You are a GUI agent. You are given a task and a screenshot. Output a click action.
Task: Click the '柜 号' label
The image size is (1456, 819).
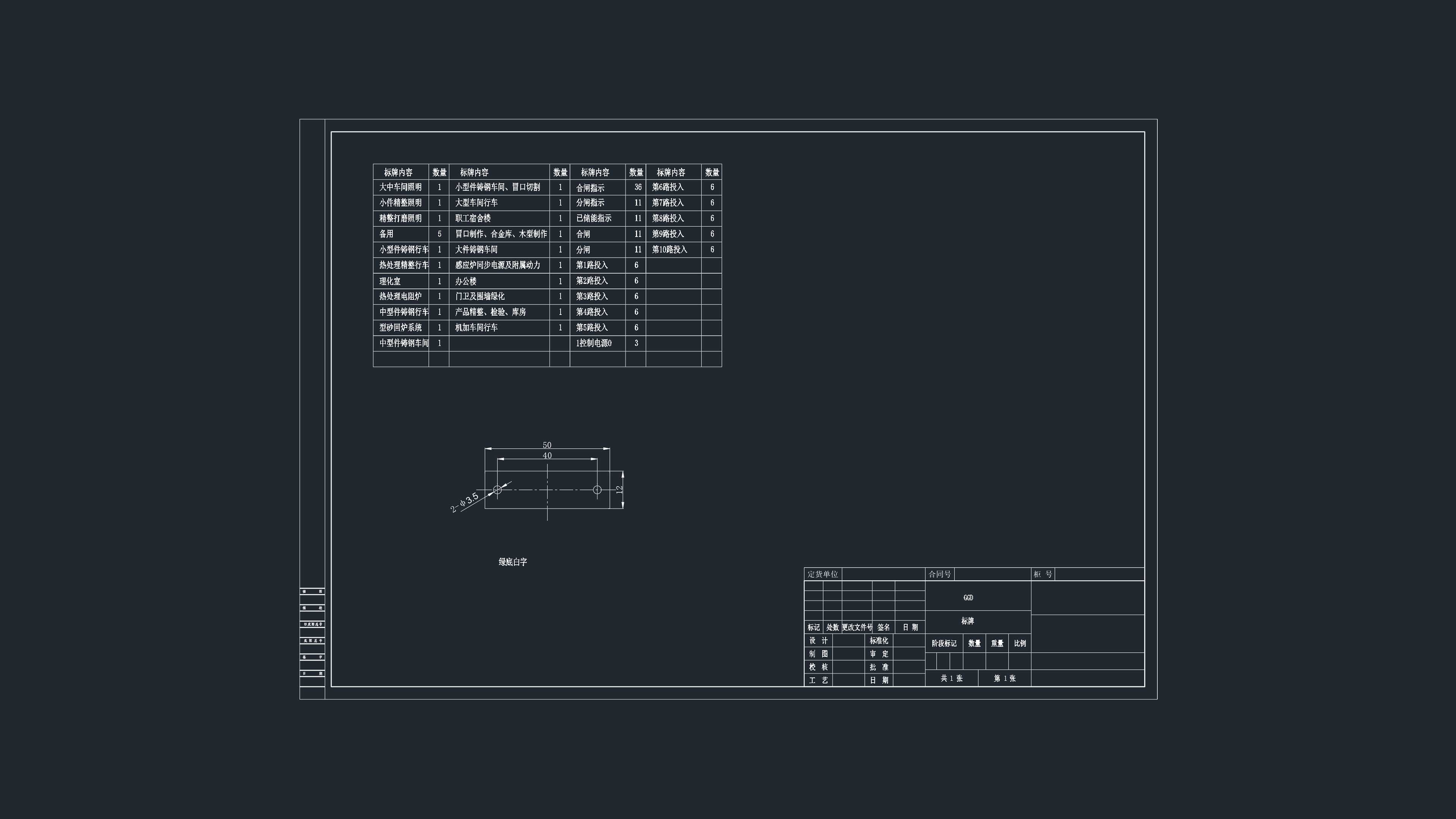coord(1043,574)
